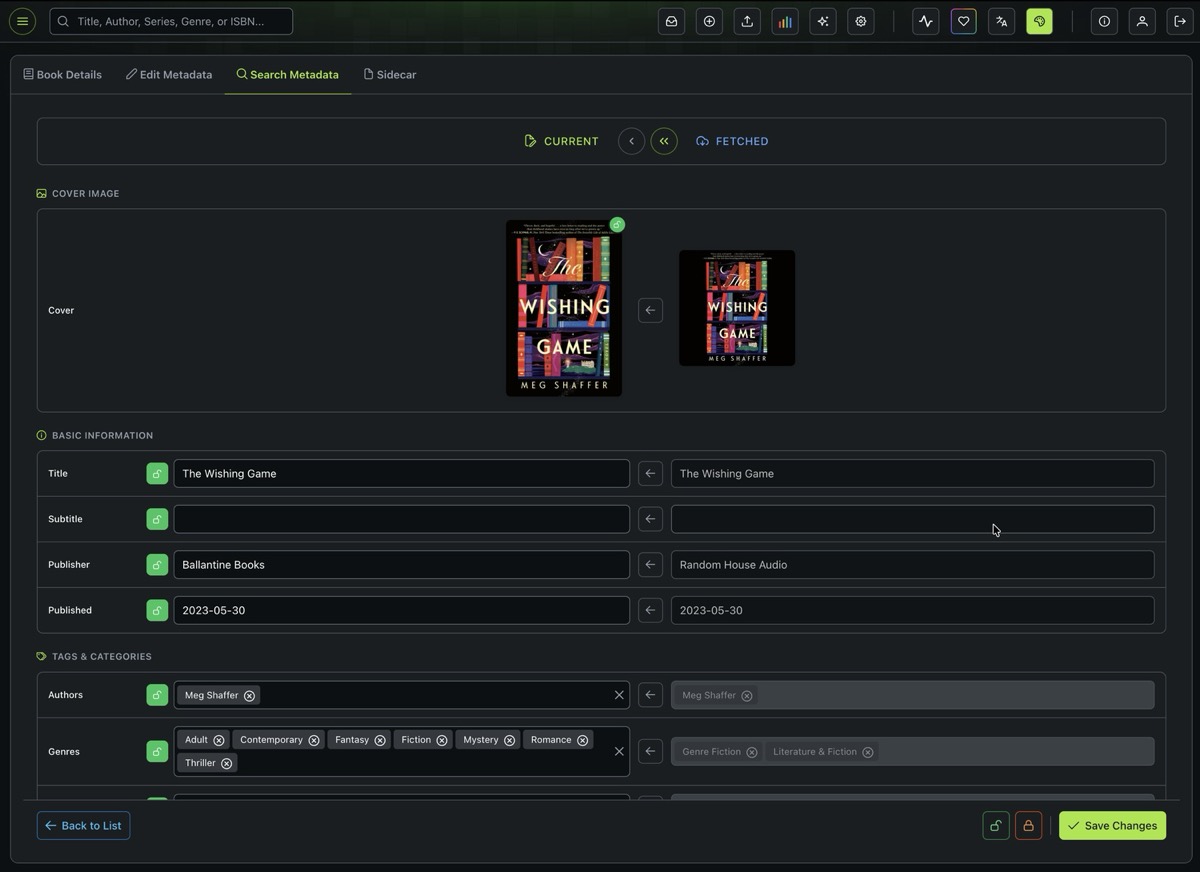
Task: Go Back to List
Action: coord(83,825)
